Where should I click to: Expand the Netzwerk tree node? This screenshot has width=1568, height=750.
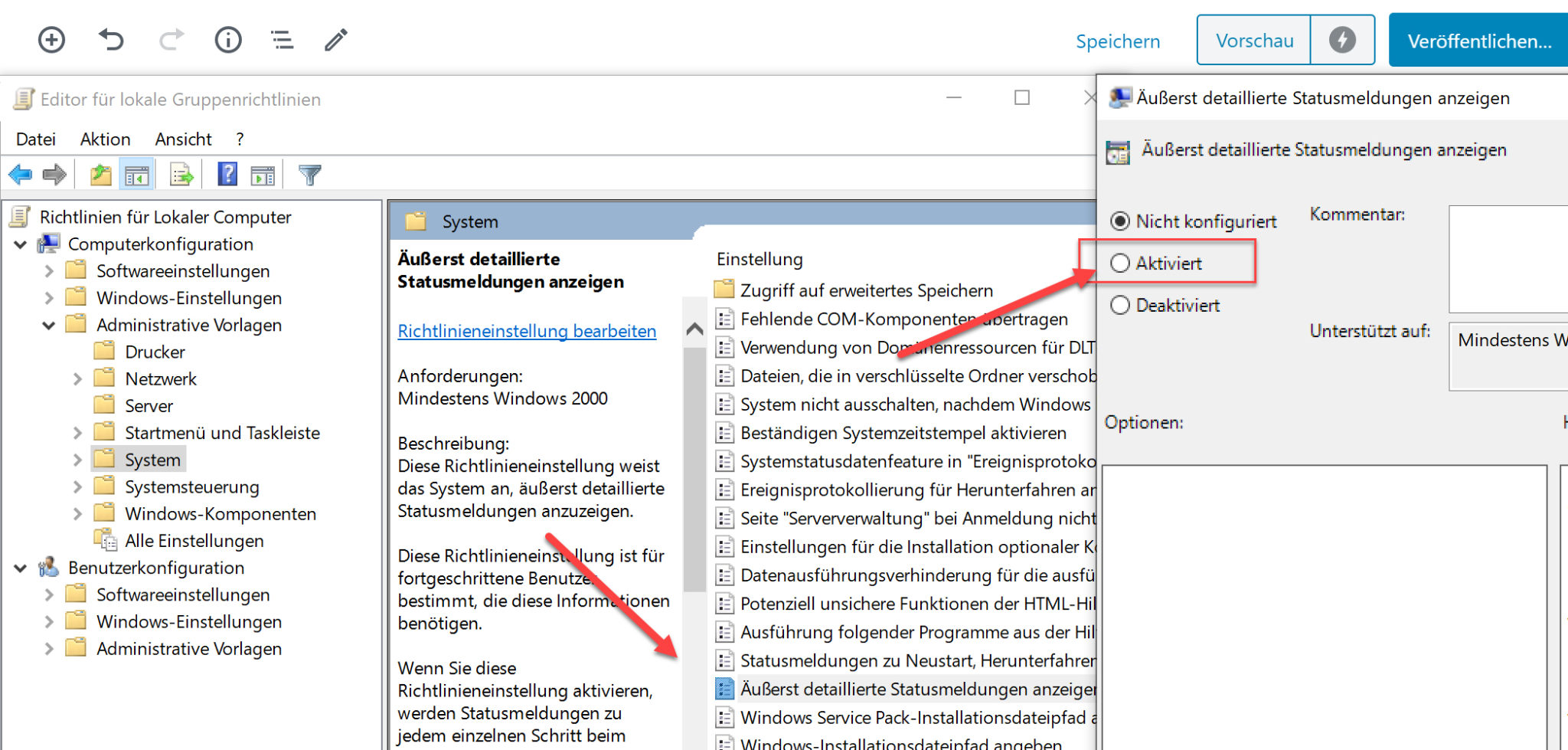pyautogui.click(x=77, y=378)
